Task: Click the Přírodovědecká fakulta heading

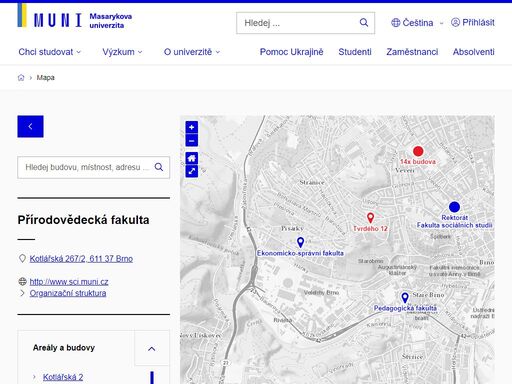Action: [83, 220]
